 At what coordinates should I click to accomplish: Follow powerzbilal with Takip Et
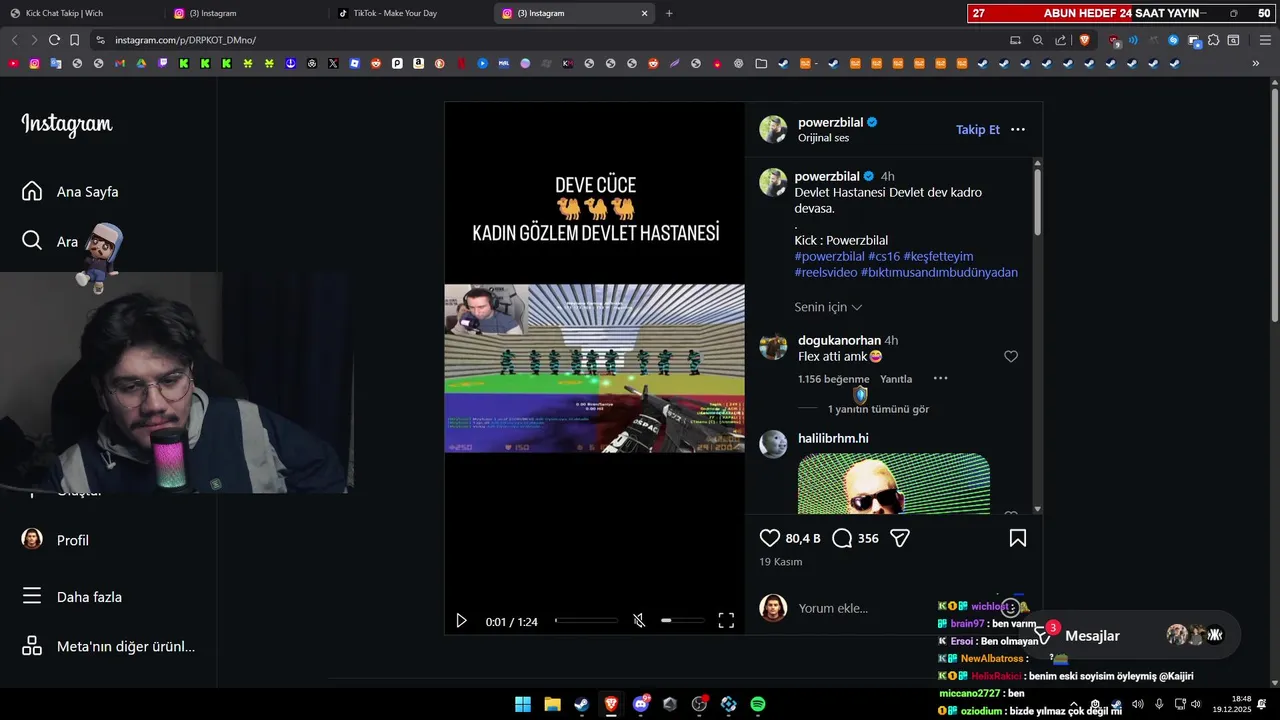pos(978,129)
